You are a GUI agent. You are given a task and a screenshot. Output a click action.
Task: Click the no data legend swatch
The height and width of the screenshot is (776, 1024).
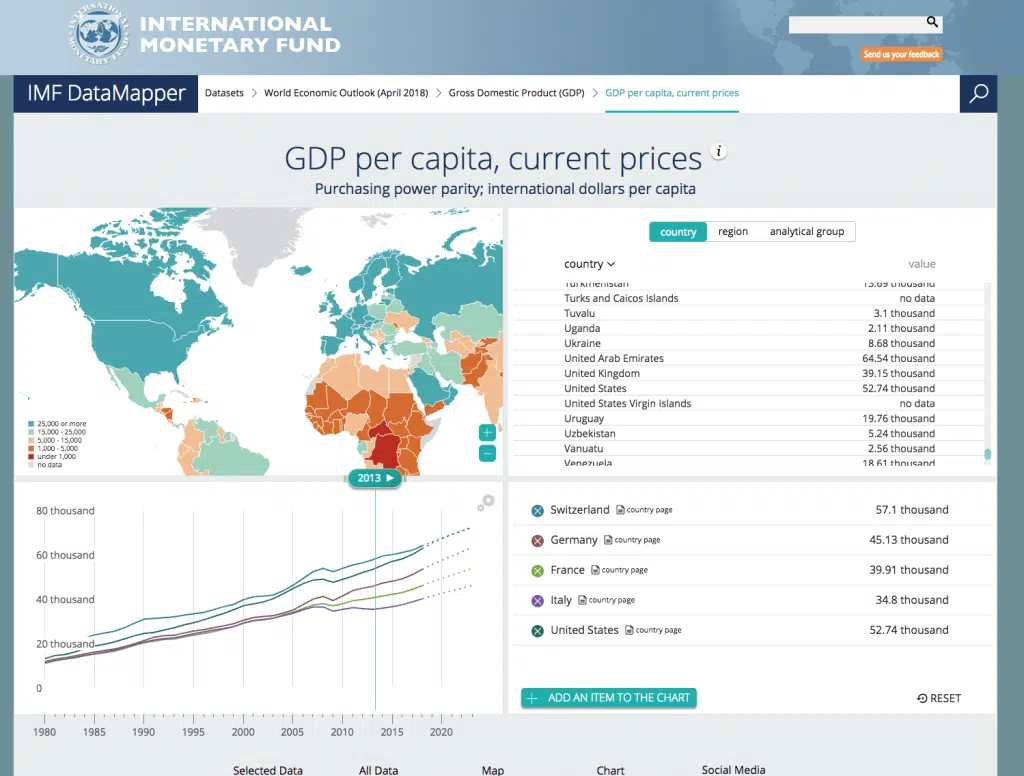click(31, 465)
